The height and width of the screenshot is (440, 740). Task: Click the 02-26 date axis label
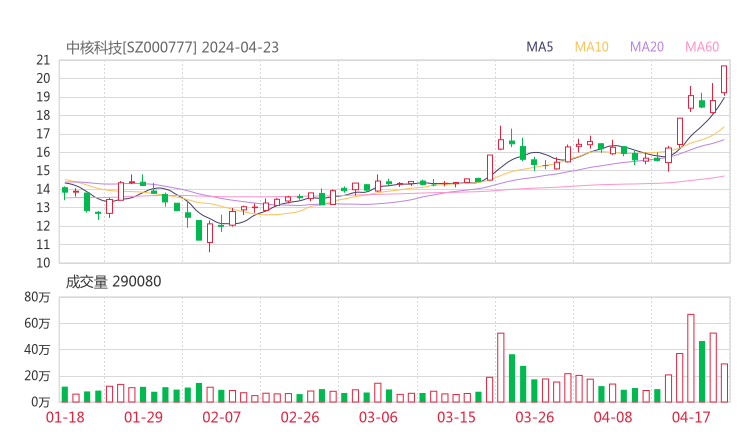tap(300, 417)
